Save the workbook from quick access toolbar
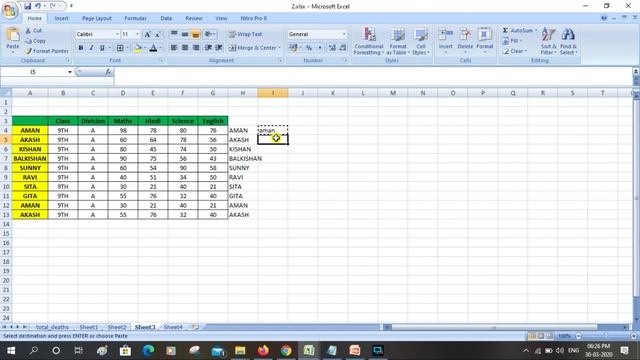This screenshot has height=360, width=640. [x=27, y=6]
